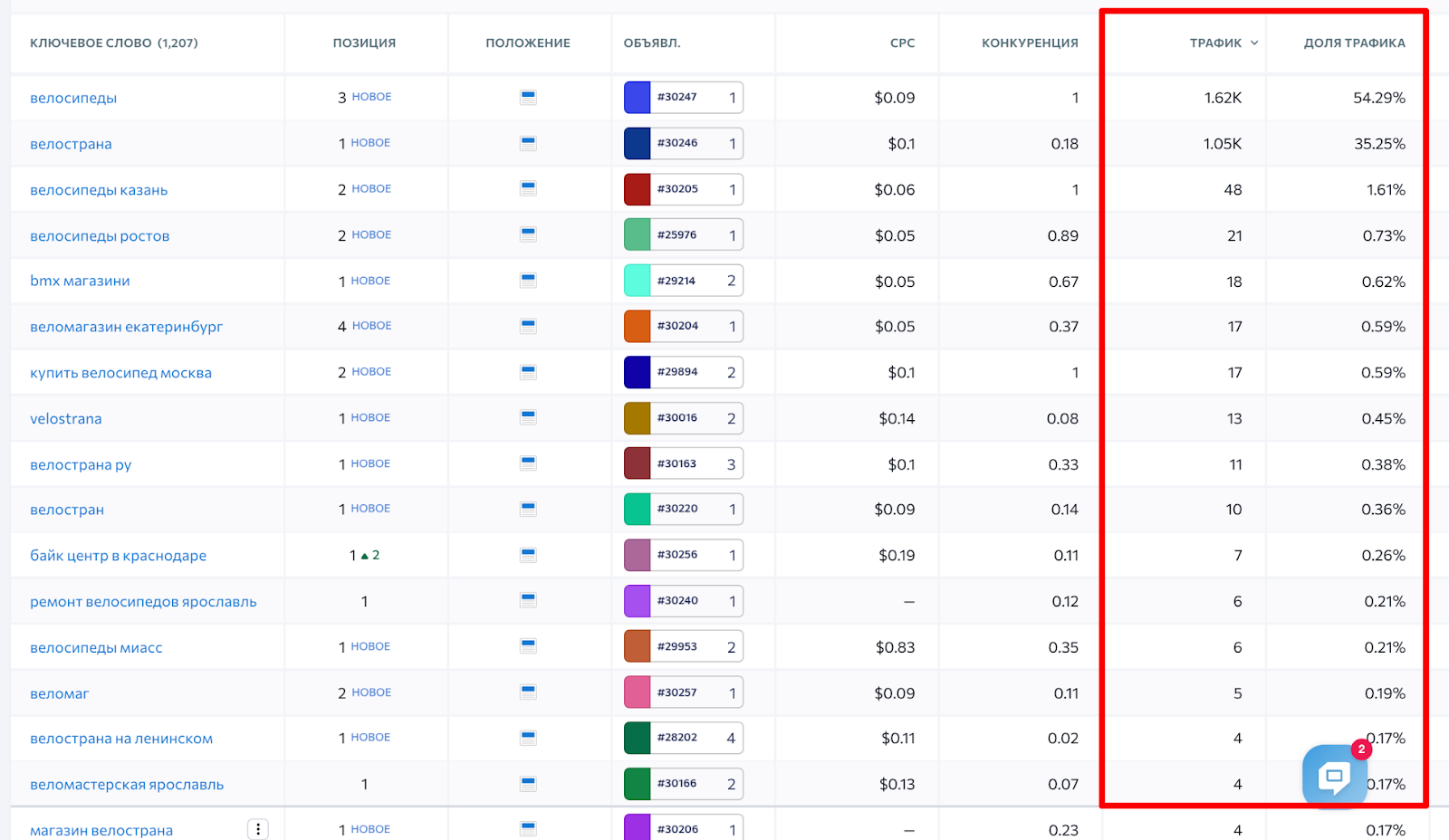
Task: Click position icon in велострана ру row
Action: click(x=528, y=463)
